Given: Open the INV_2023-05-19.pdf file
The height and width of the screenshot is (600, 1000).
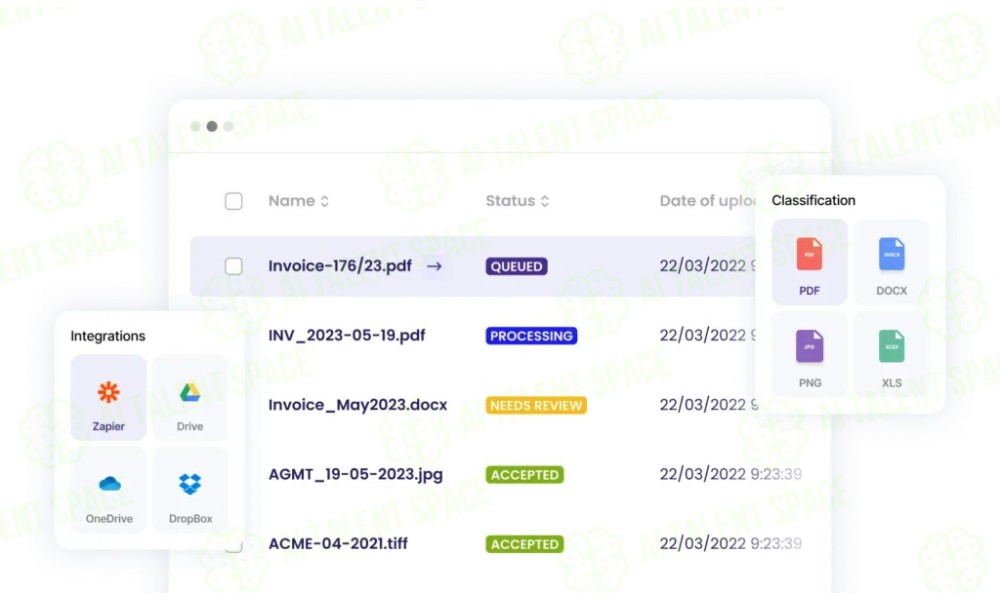Looking at the screenshot, I should [346, 336].
